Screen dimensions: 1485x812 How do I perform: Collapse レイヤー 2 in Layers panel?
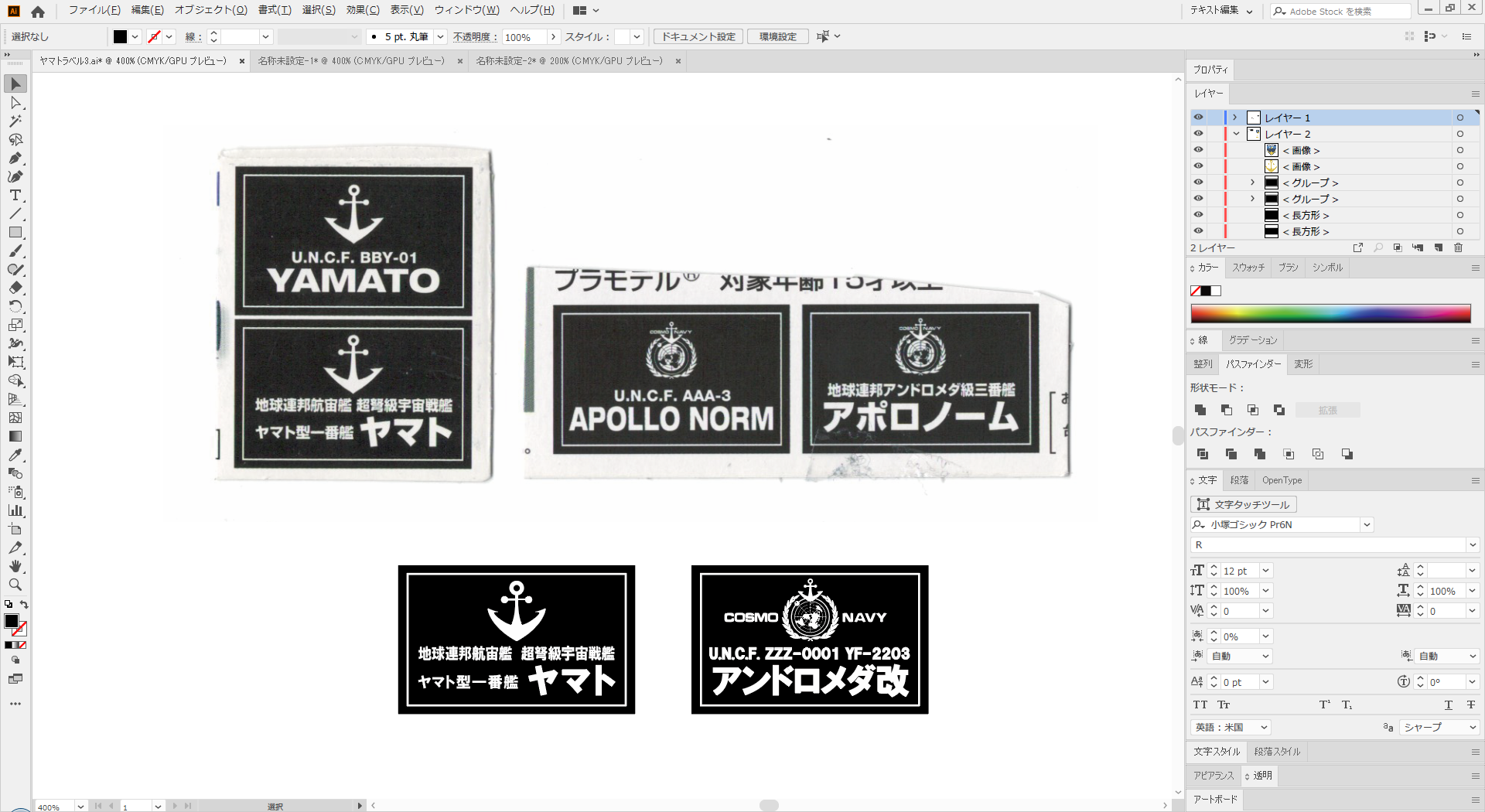[1236, 134]
